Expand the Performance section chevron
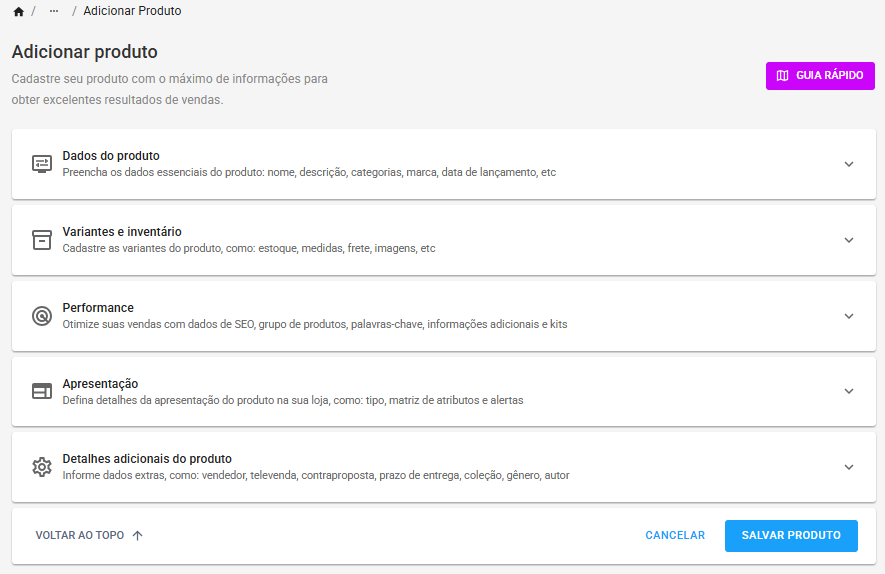The width and height of the screenshot is (885, 574). 849,316
